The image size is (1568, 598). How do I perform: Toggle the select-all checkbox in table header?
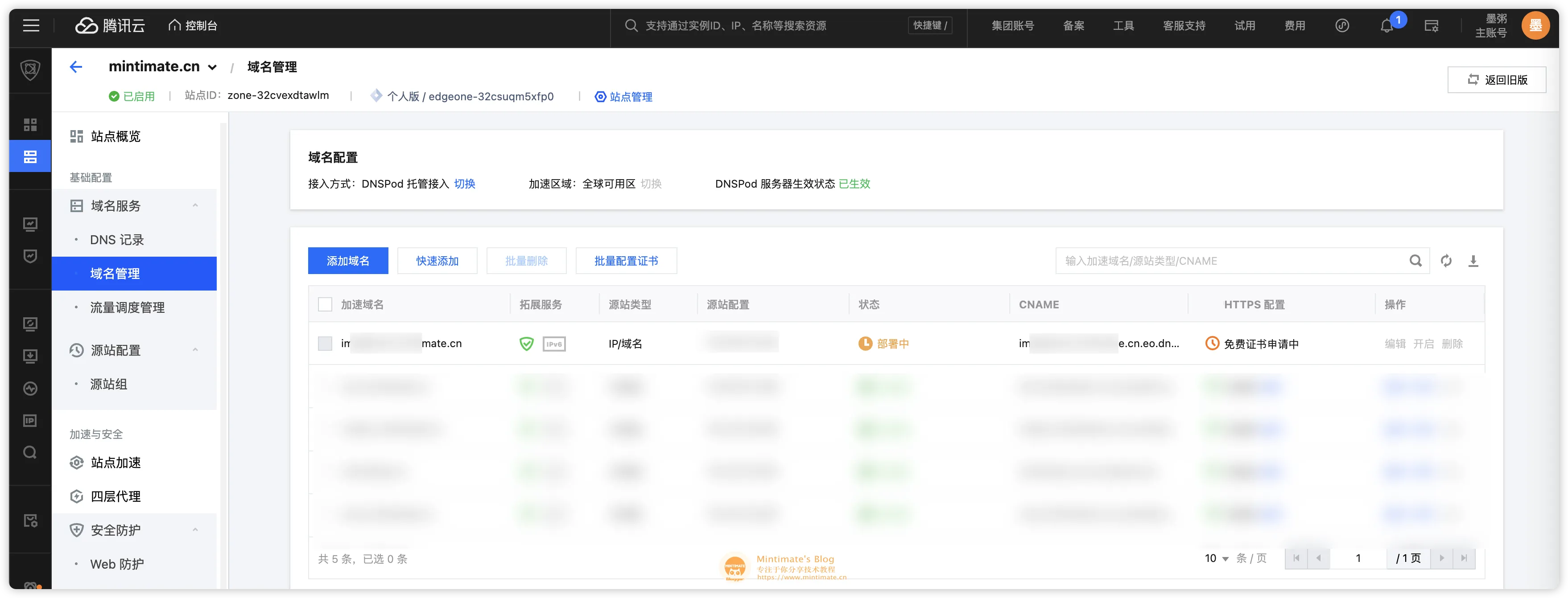click(325, 304)
